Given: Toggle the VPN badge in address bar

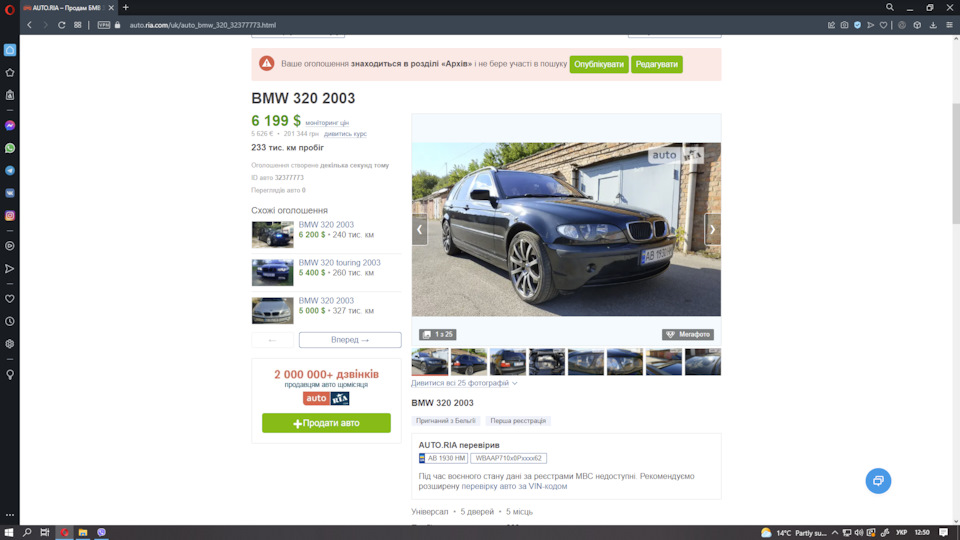Looking at the screenshot, I should click(x=103, y=25).
